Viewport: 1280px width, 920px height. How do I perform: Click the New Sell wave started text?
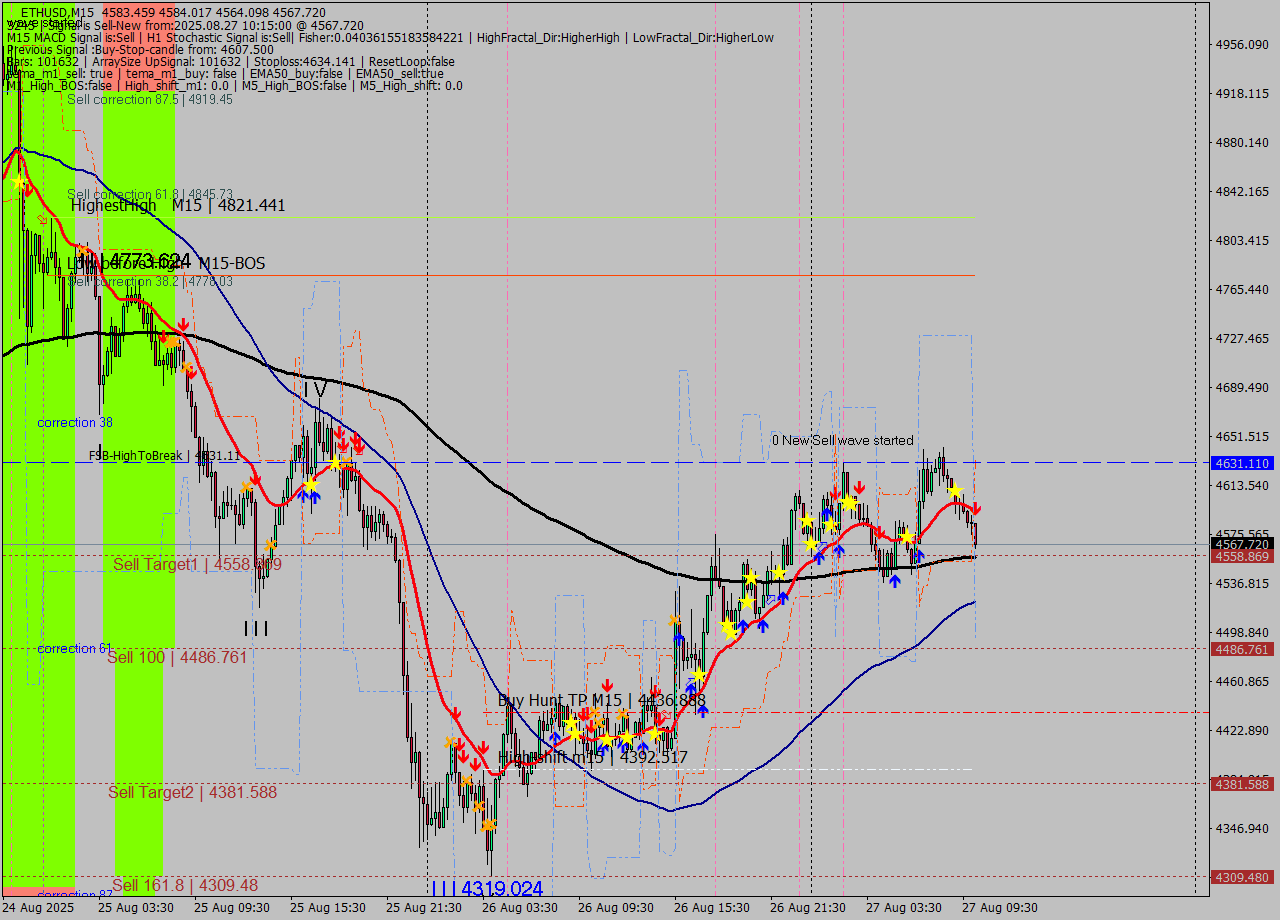pyautogui.click(x=842, y=440)
